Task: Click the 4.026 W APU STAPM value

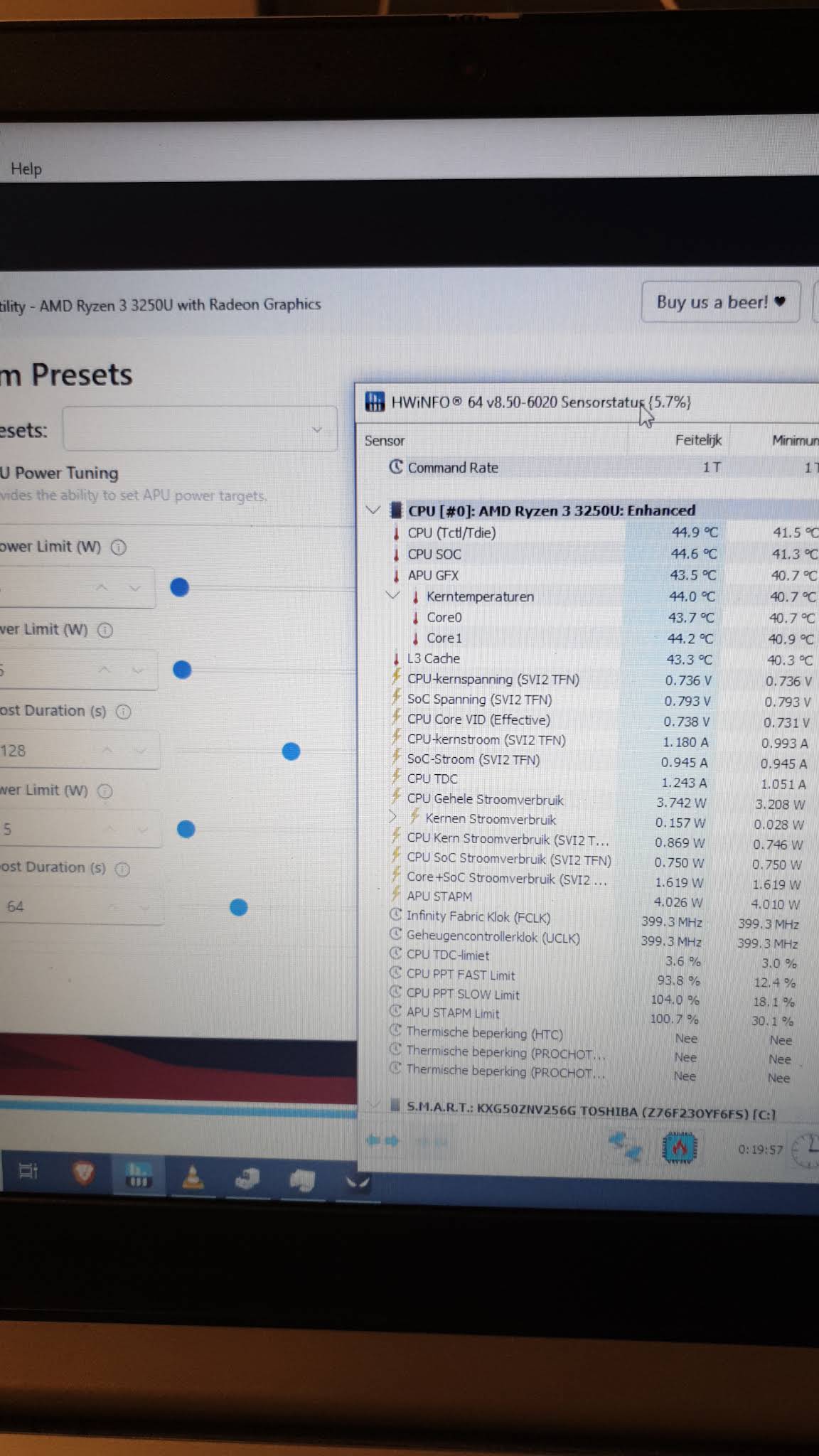Action: point(678,902)
